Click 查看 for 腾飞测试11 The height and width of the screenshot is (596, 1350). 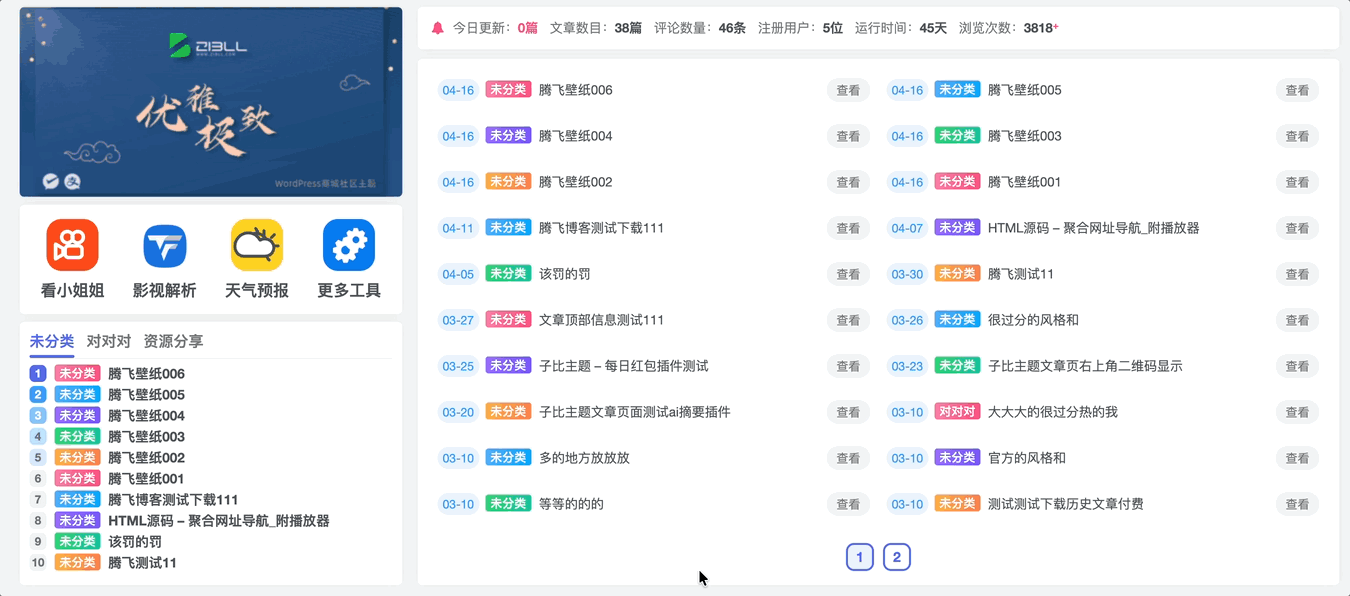pos(1297,274)
